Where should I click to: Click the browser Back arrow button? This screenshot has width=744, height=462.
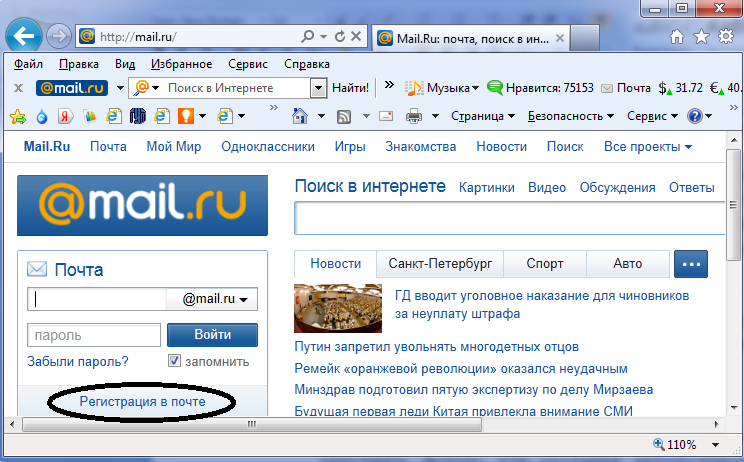click(23, 36)
